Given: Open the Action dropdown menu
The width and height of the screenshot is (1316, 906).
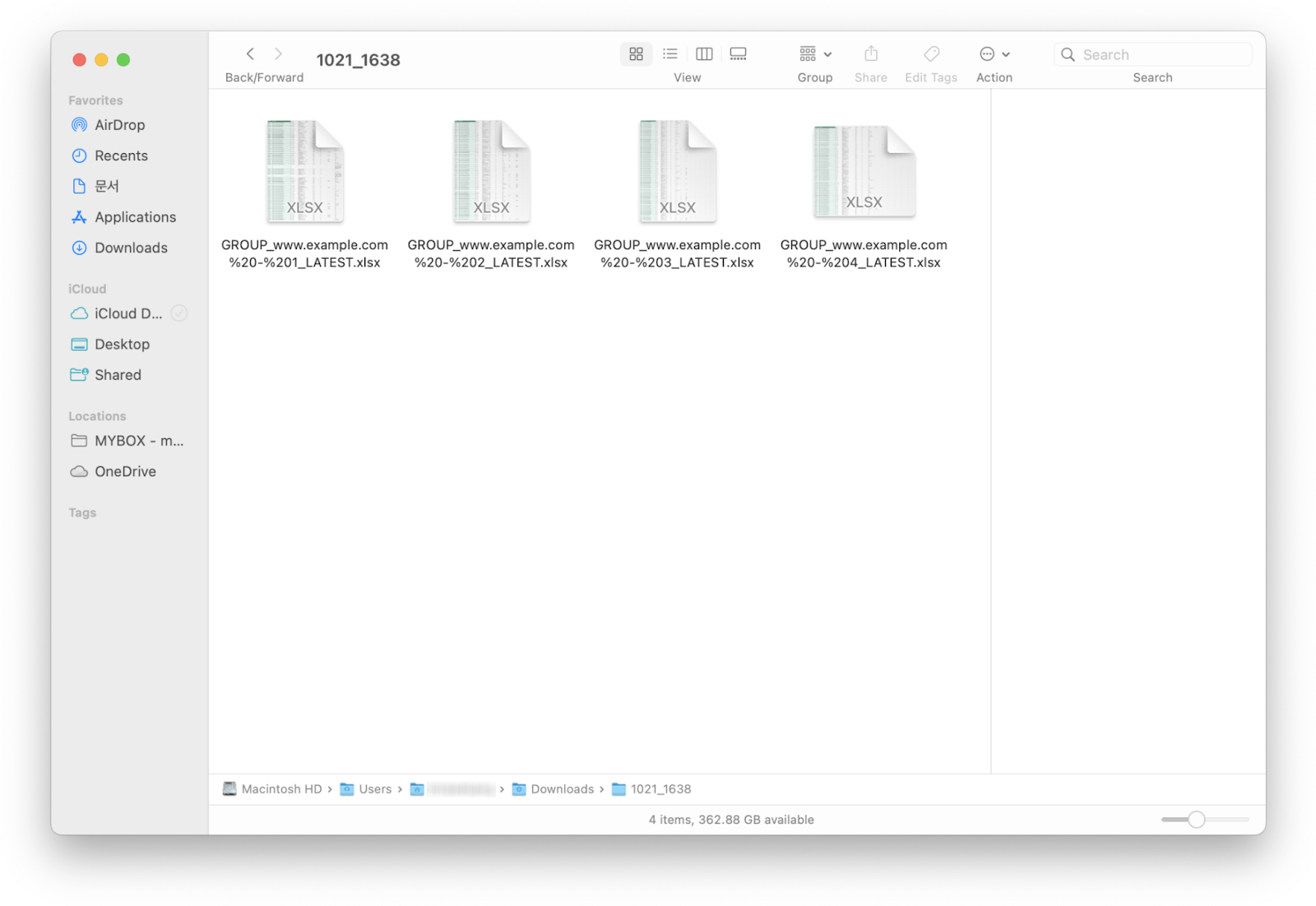Looking at the screenshot, I should pos(994,54).
